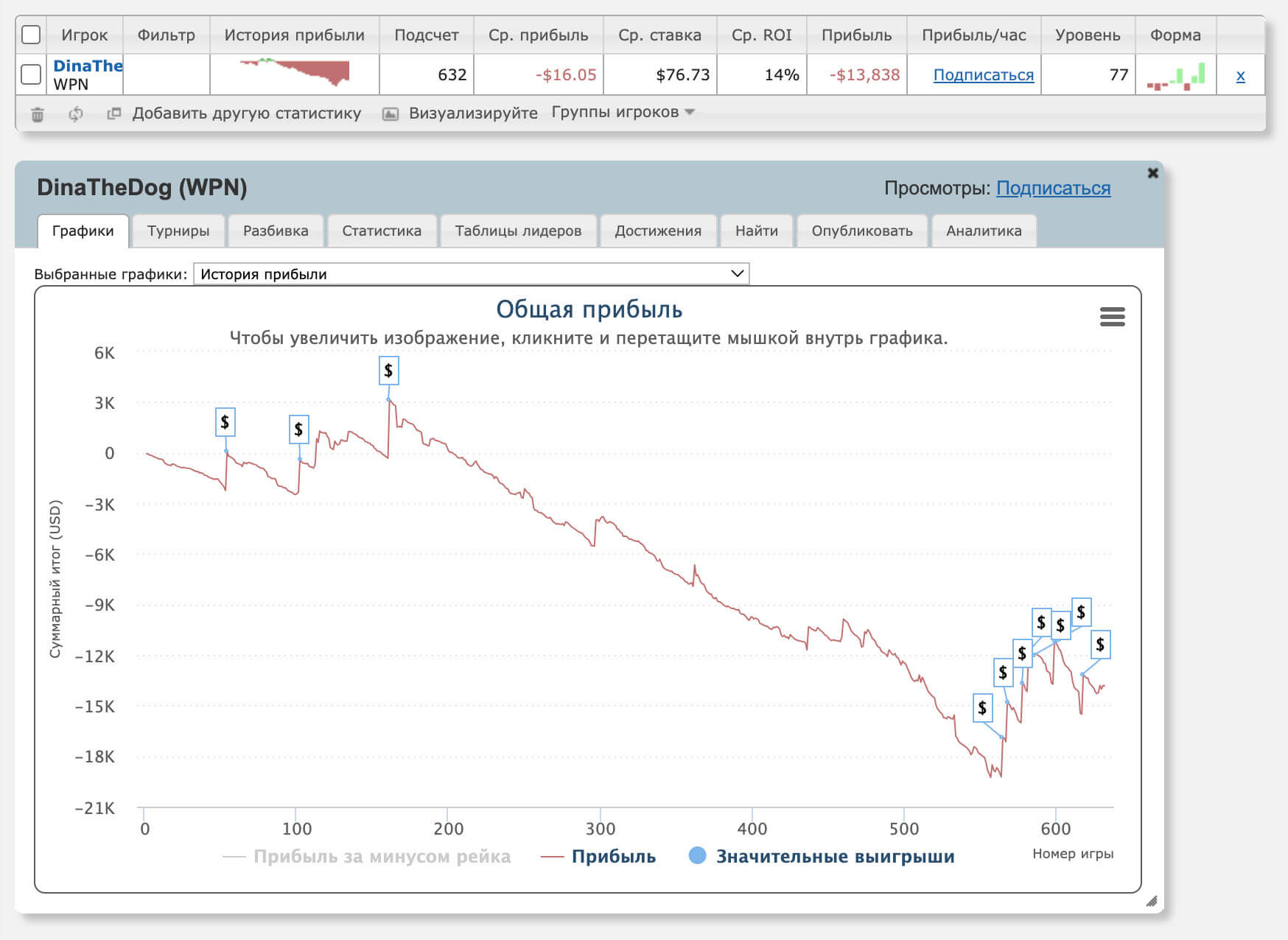Close the DinaTheDog panel
The width and height of the screenshot is (1288, 940).
pyautogui.click(x=1152, y=173)
